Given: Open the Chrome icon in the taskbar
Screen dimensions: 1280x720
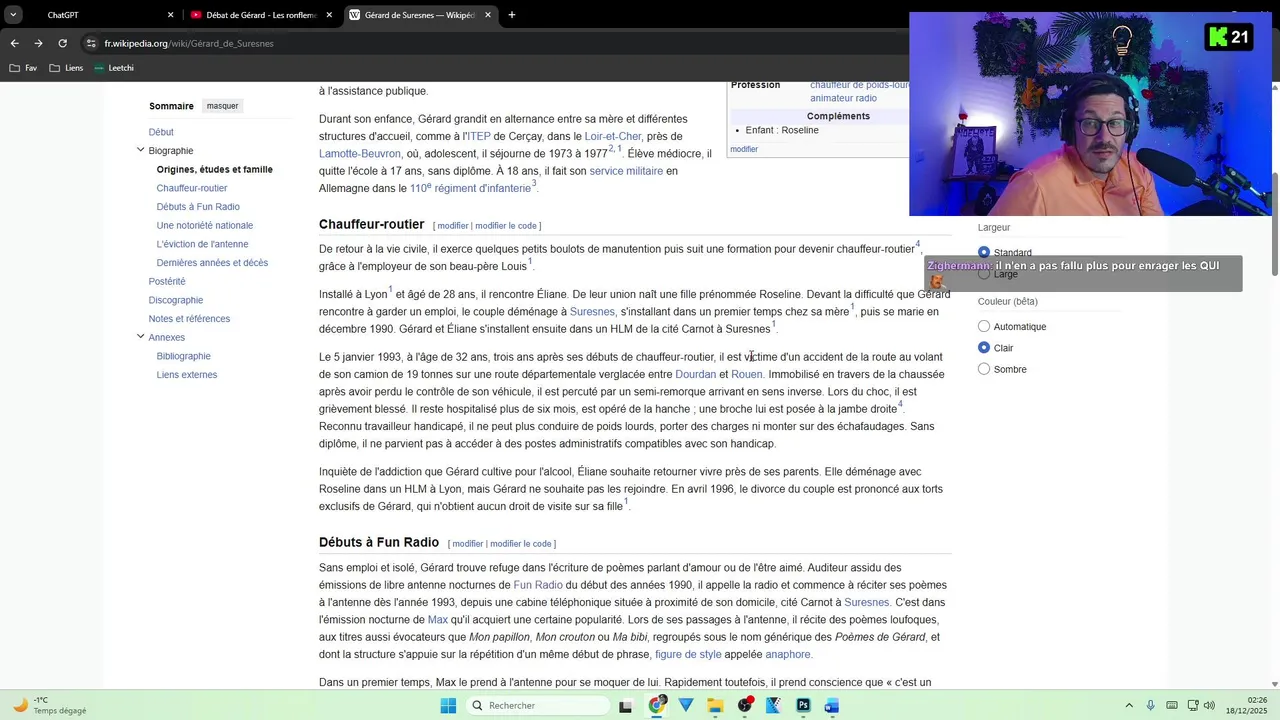Looking at the screenshot, I should (657, 706).
